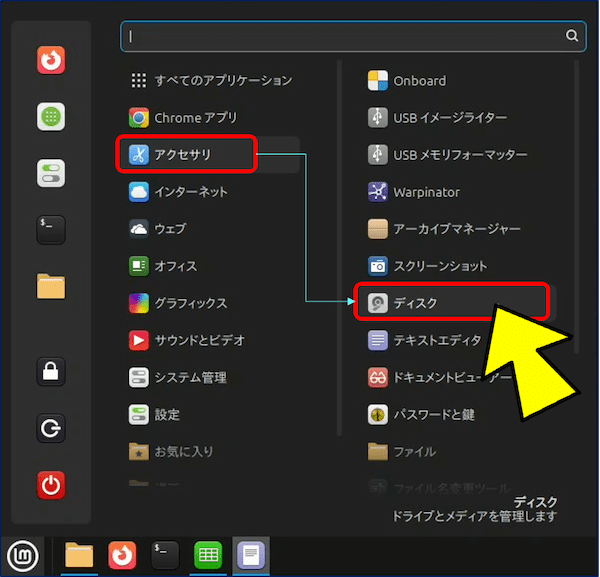
Task: Open system settings toggle icon in sidebar
Action: click(51, 173)
